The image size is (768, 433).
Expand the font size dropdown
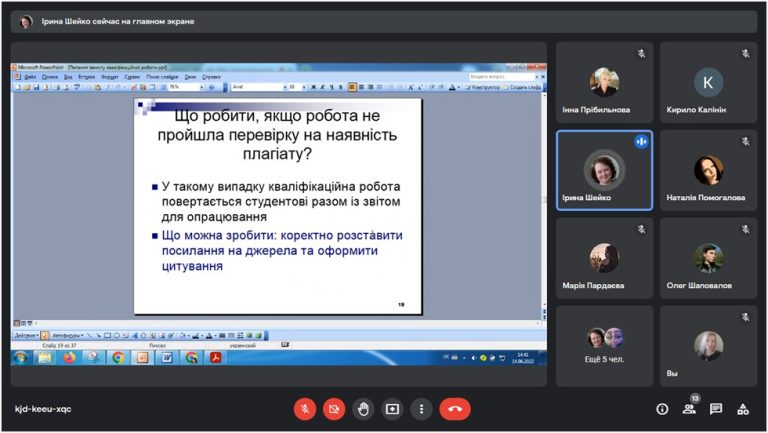point(304,87)
